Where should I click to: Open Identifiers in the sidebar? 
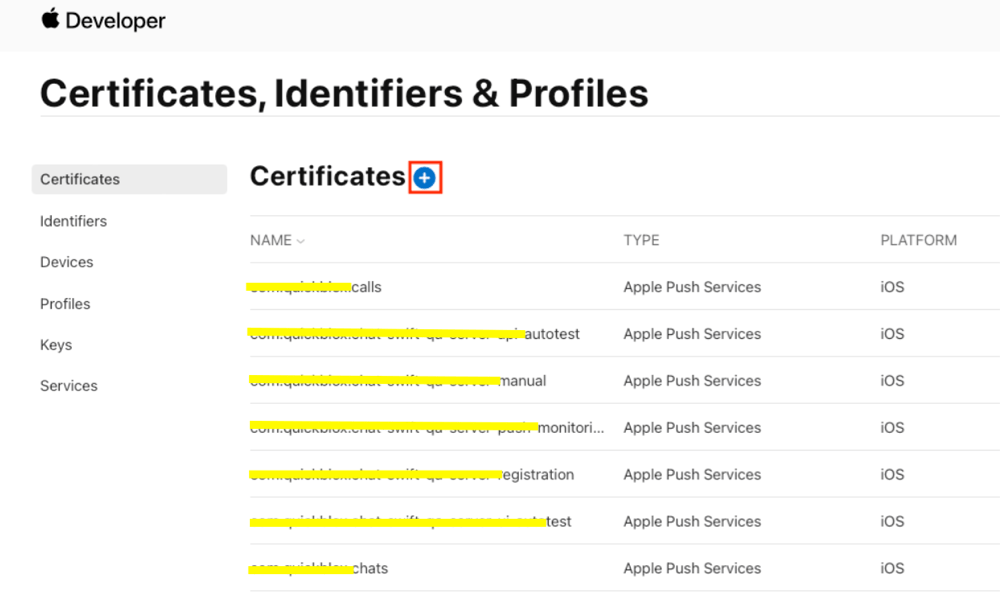pos(73,221)
